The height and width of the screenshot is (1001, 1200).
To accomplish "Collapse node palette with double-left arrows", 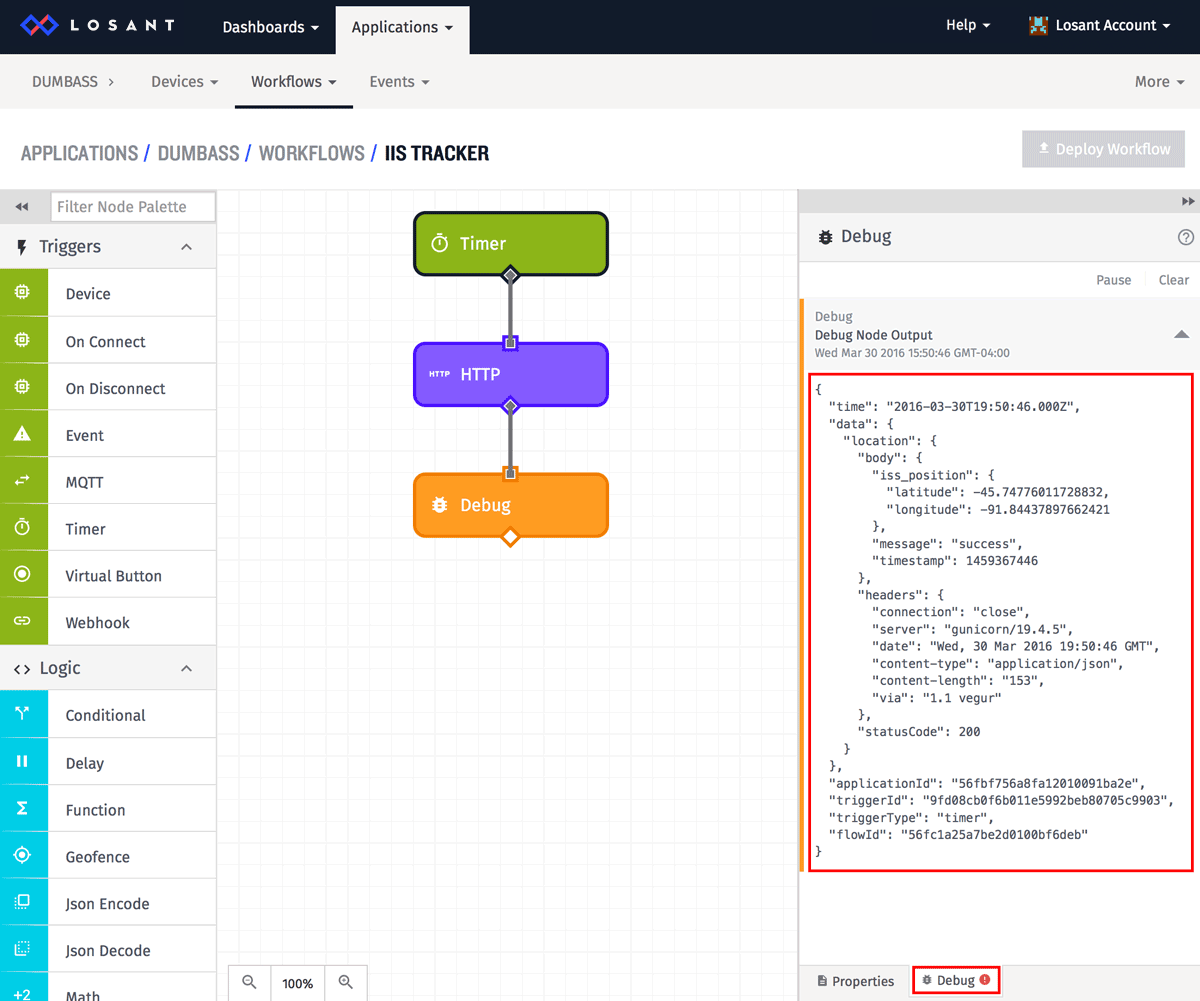I will 22,207.
